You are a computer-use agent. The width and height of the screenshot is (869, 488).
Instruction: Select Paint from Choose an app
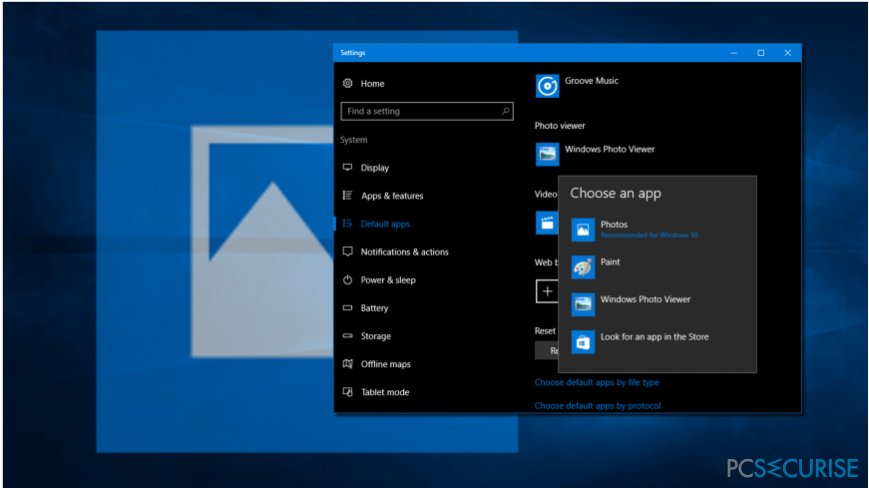coord(657,267)
